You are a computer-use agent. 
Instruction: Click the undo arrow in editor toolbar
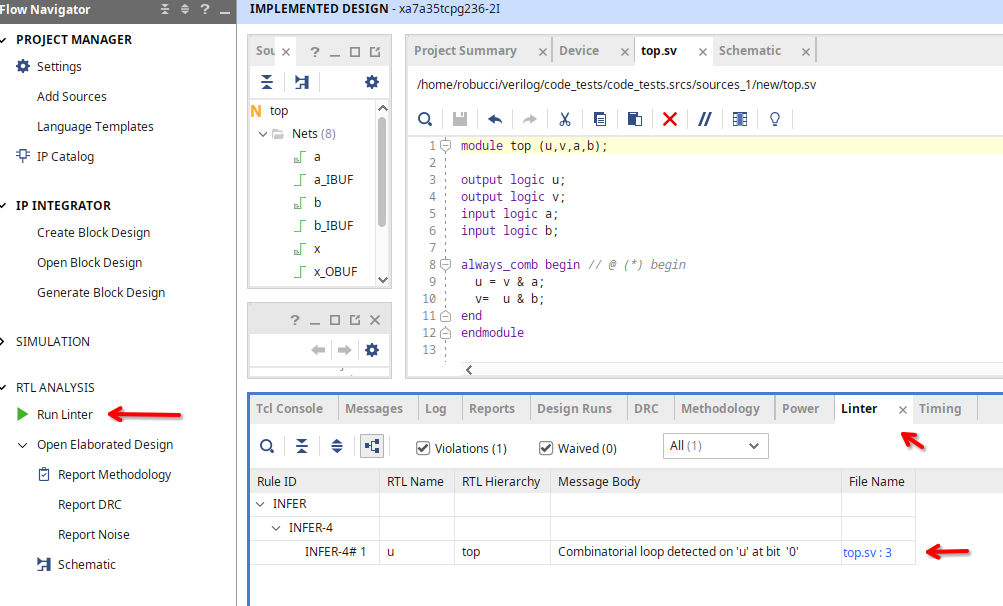pyautogui.click(x=495, y=119)
